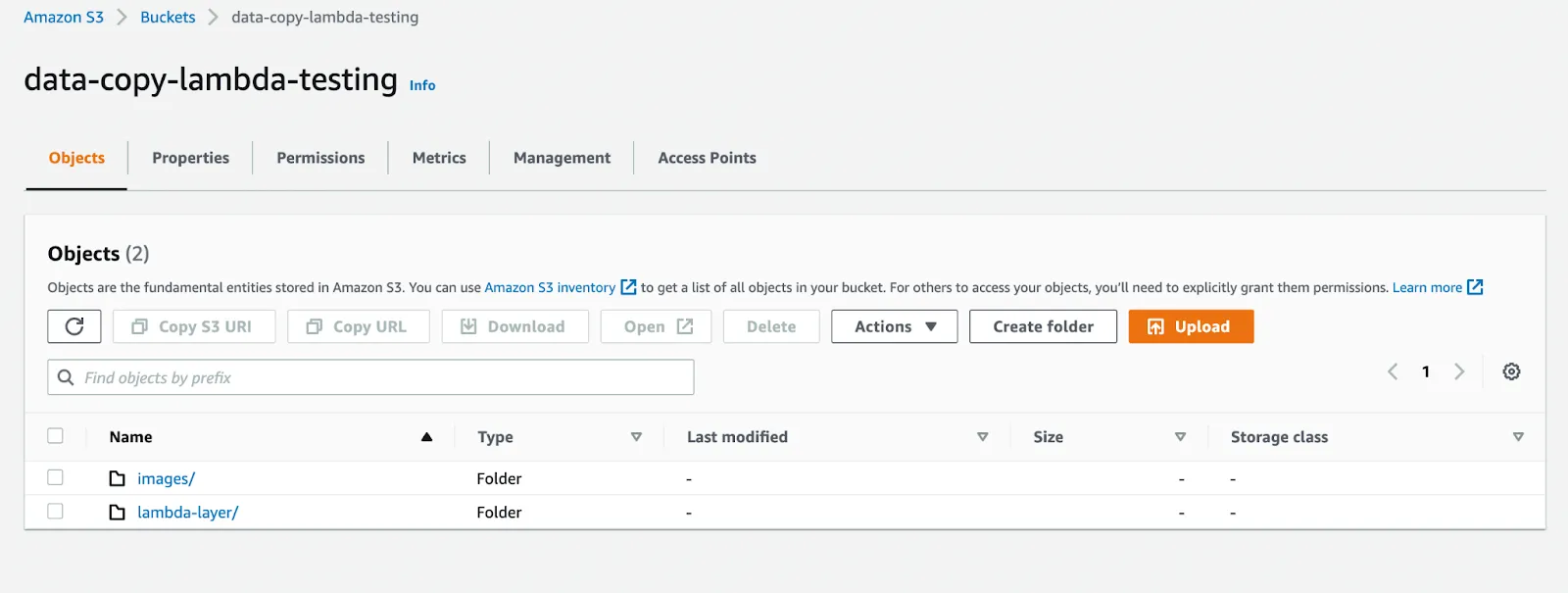1568x593 pixels.
Task: Click page number 1 in pagination
Action: click(1426, 371)
